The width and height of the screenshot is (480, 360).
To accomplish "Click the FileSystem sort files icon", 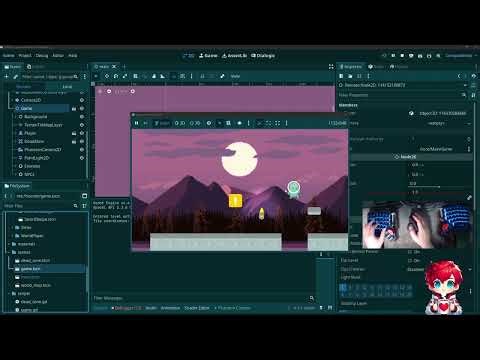I will (85, 206).
